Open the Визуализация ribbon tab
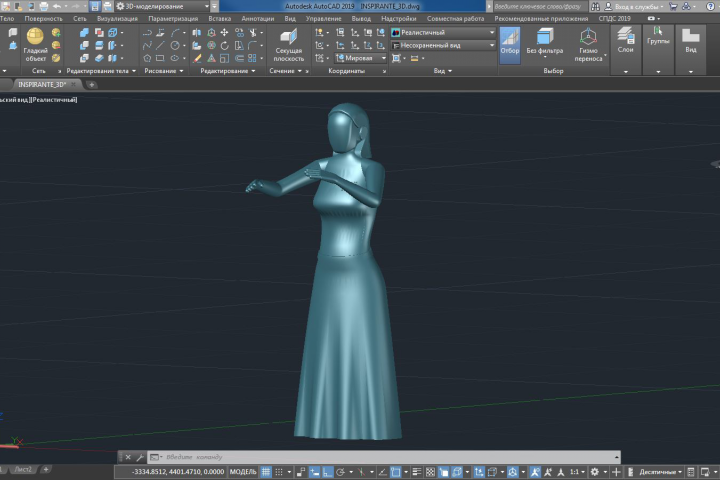Screen dimensions: 720x480 (117, 19)
